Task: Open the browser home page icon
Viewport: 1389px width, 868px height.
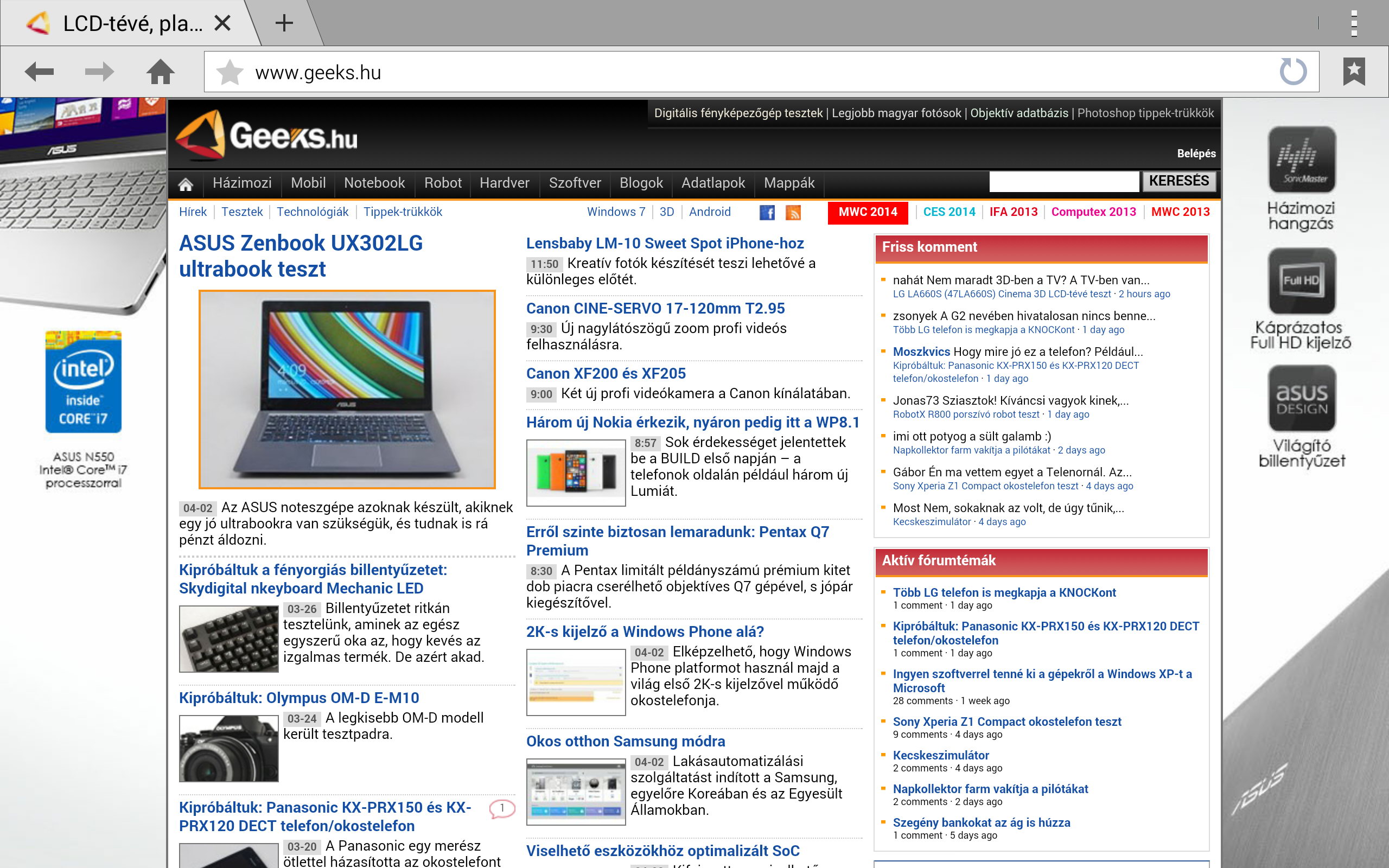Action: coord(160,72)
